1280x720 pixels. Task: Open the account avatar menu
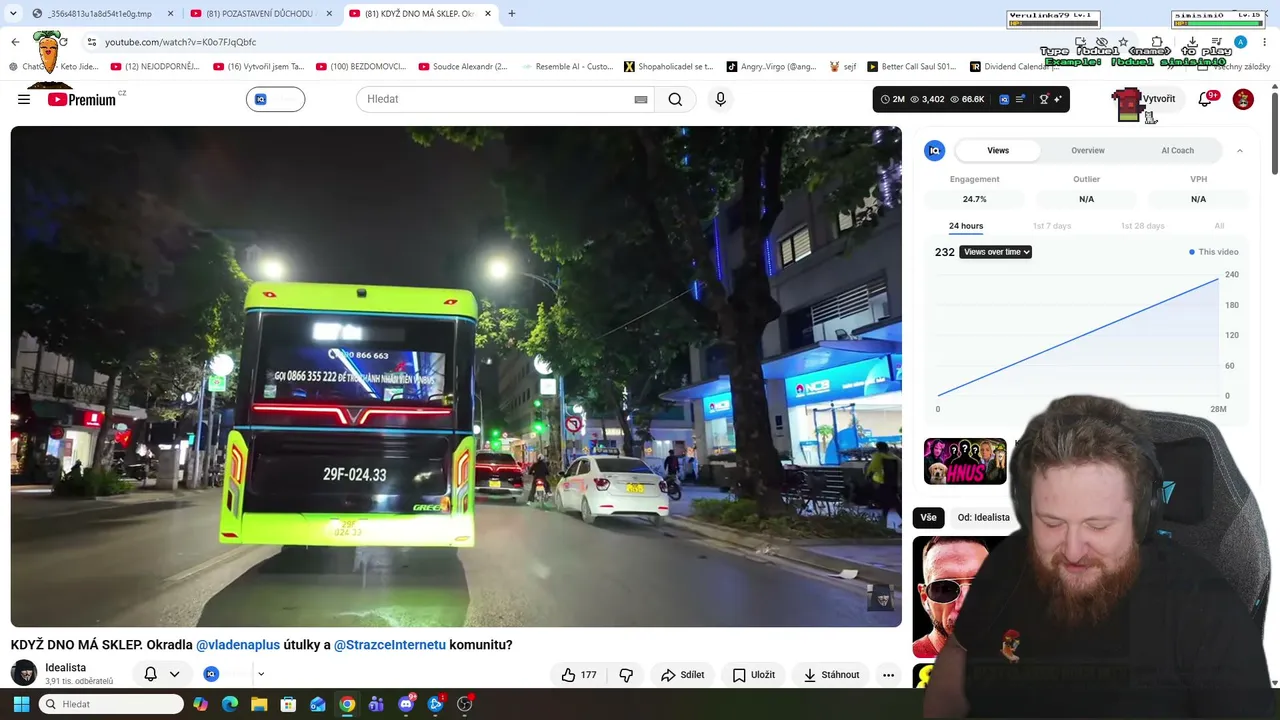(1243, 99)
